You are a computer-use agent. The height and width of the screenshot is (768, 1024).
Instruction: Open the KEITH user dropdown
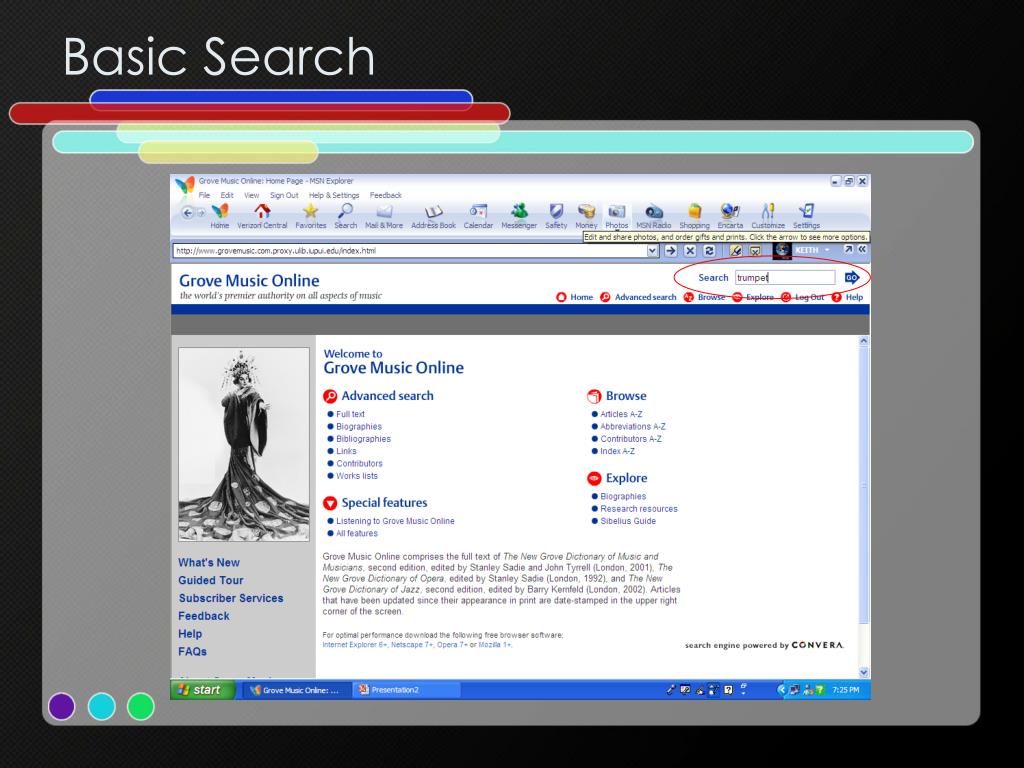click(812, 250)
